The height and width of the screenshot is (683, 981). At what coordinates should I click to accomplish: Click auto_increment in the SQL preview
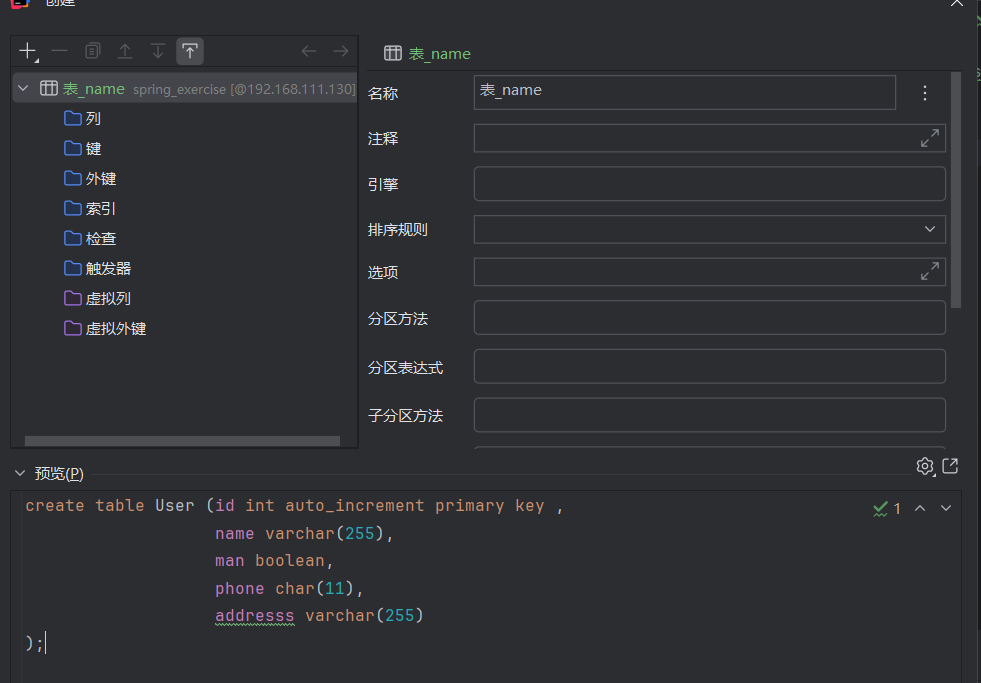point(355,505)
